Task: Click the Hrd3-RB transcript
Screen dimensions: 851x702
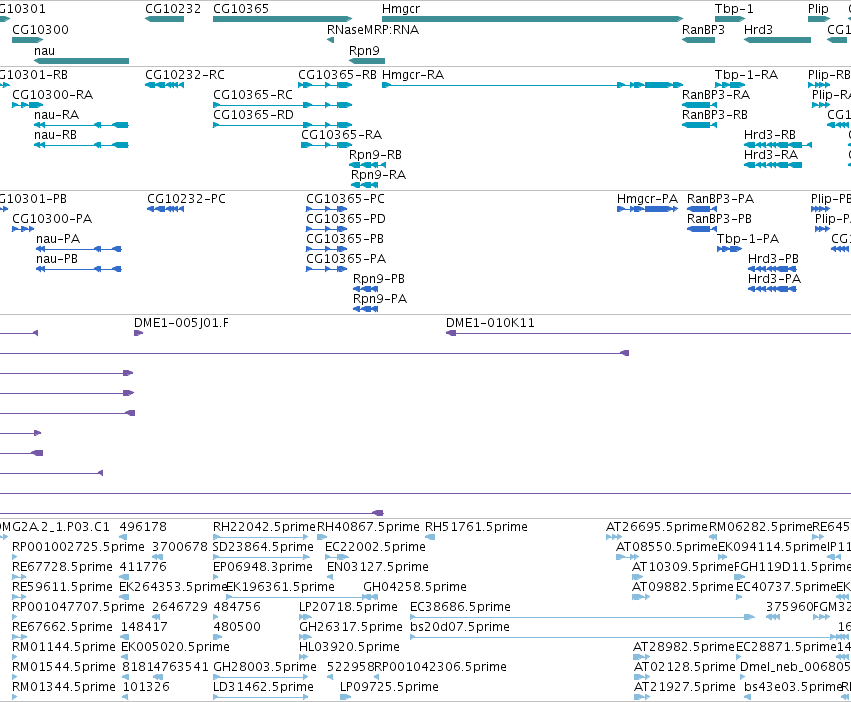Action: (778, 145)
